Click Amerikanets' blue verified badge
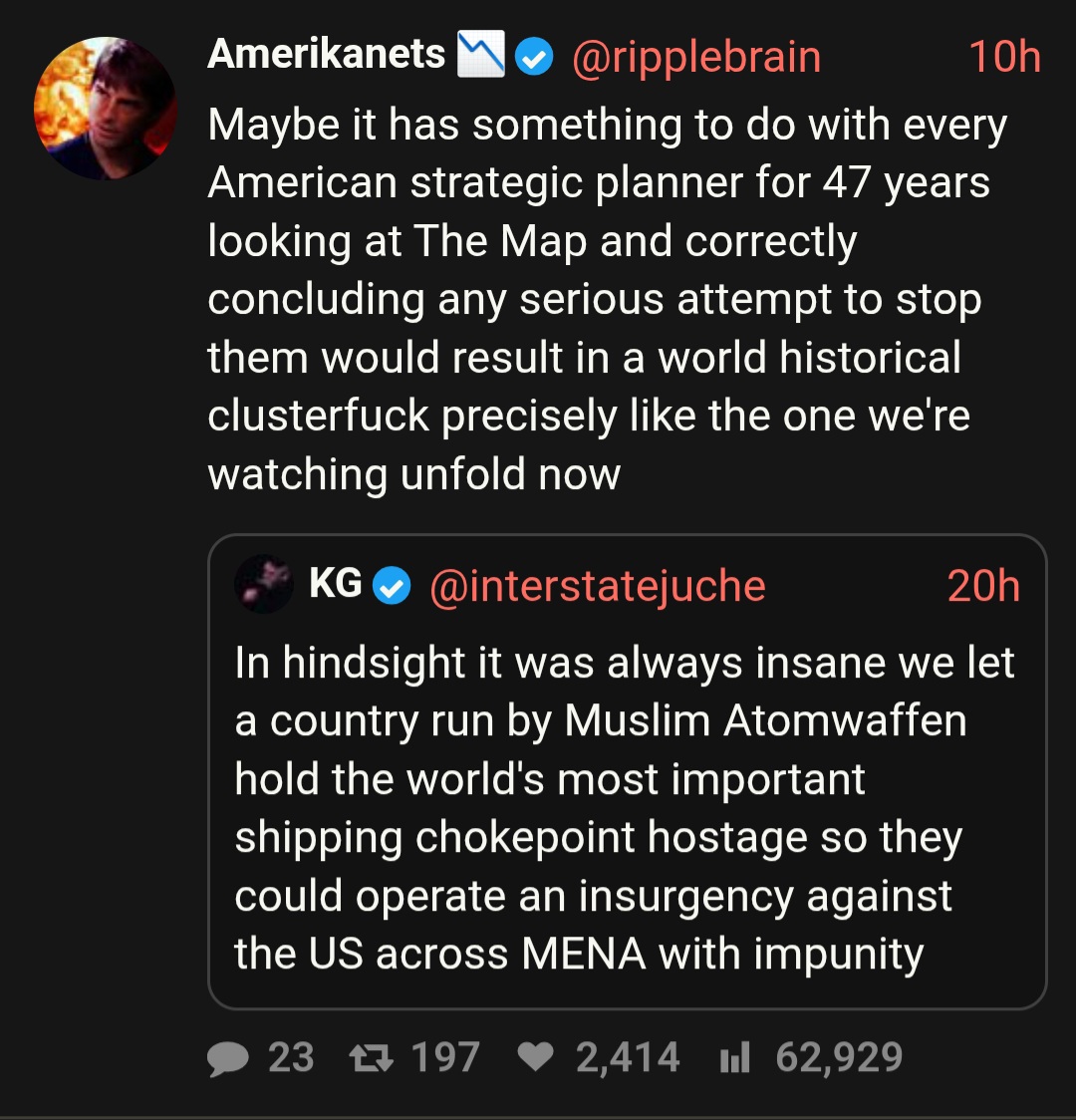The height and width of the screenshot is (1120, 1076). point(536,57)
